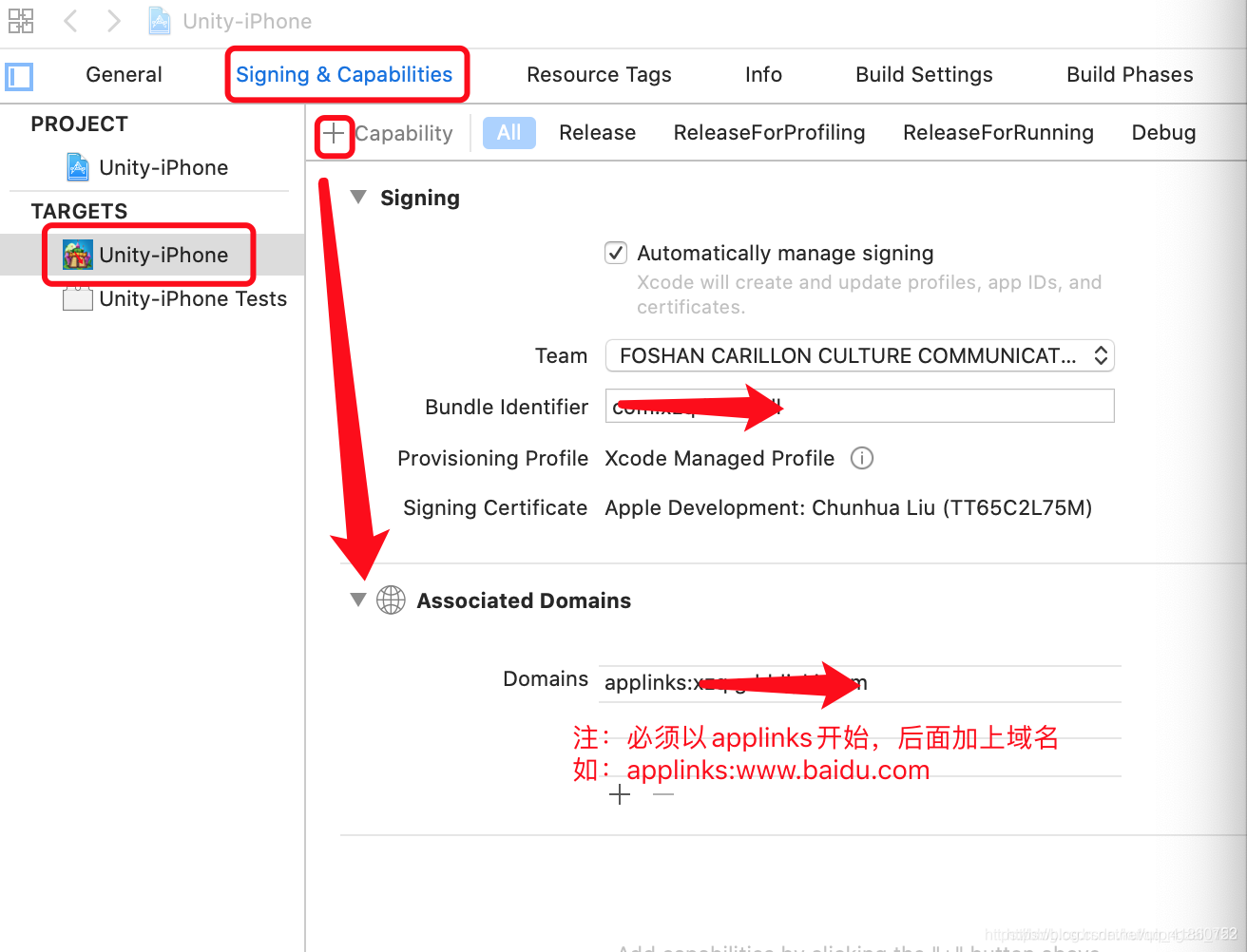Open the Team dropdown menu
1247x952 pixels.
point(860,355)
